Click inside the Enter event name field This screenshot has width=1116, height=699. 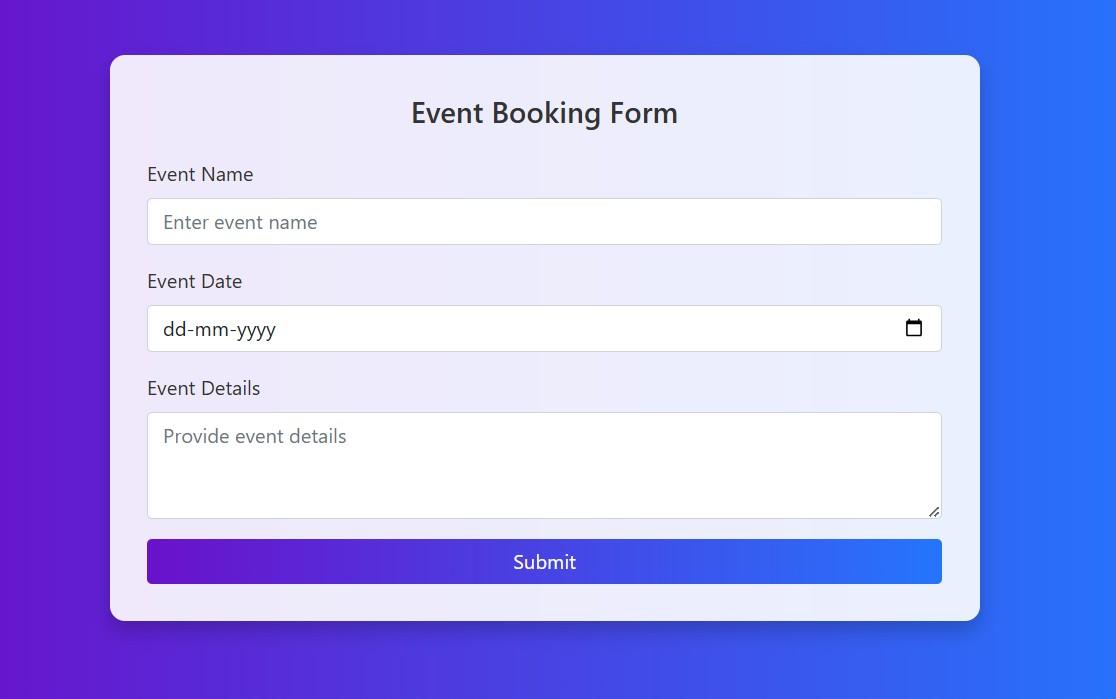click(544, 221)
